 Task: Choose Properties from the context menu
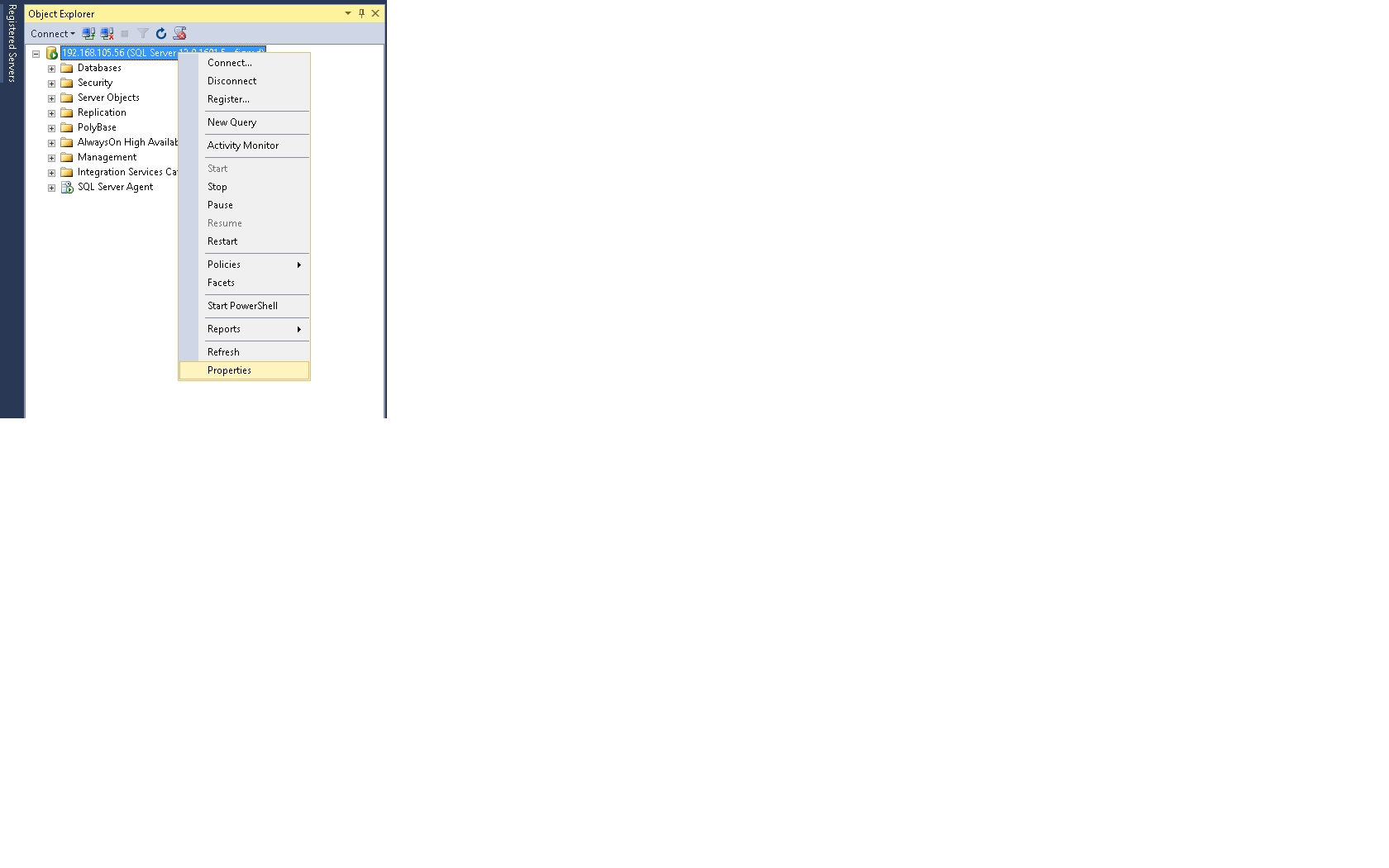coord(229,370)
